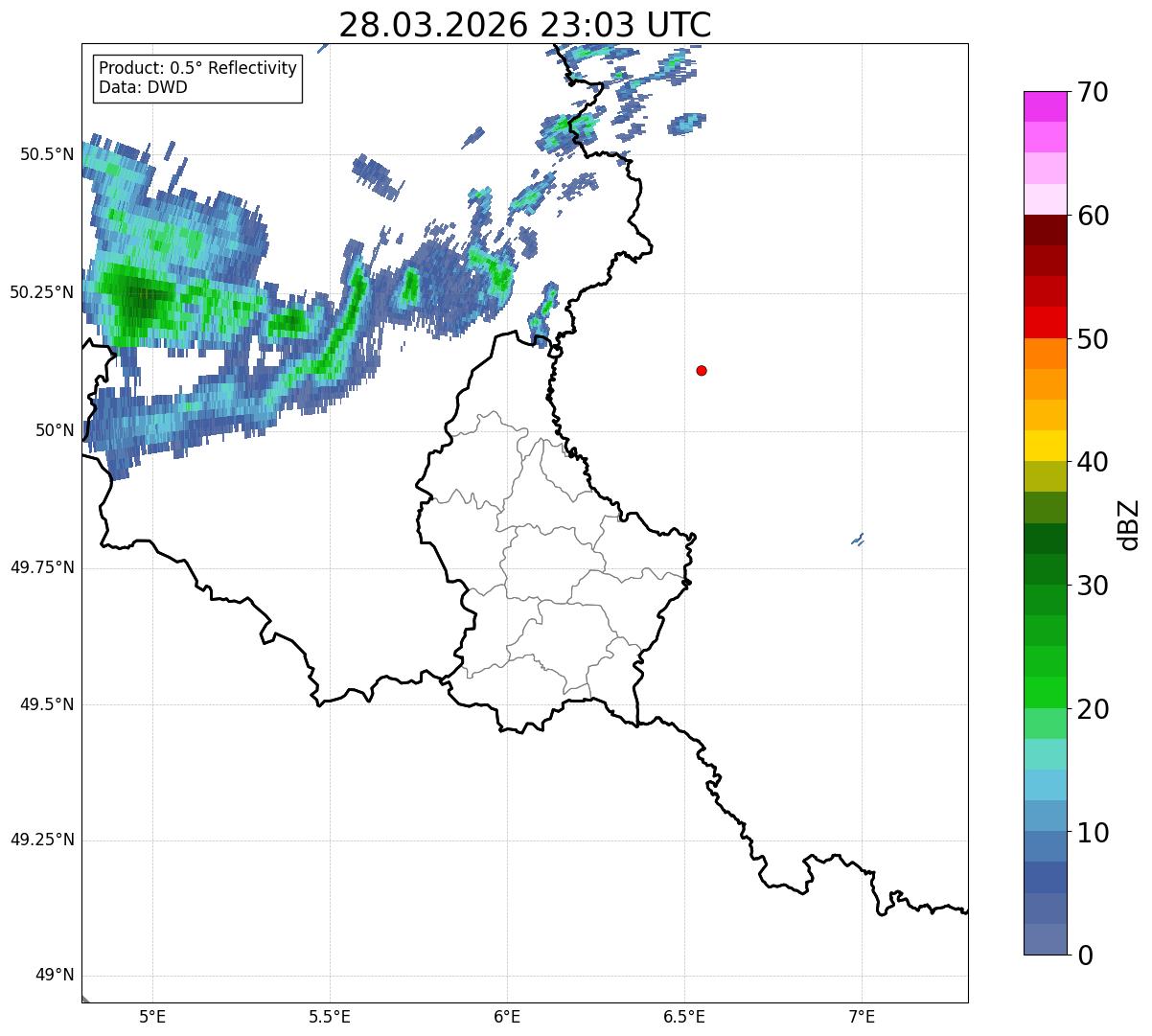
Task: Click the small isolated echo near 7°E
Action: [x=858, y=541]
